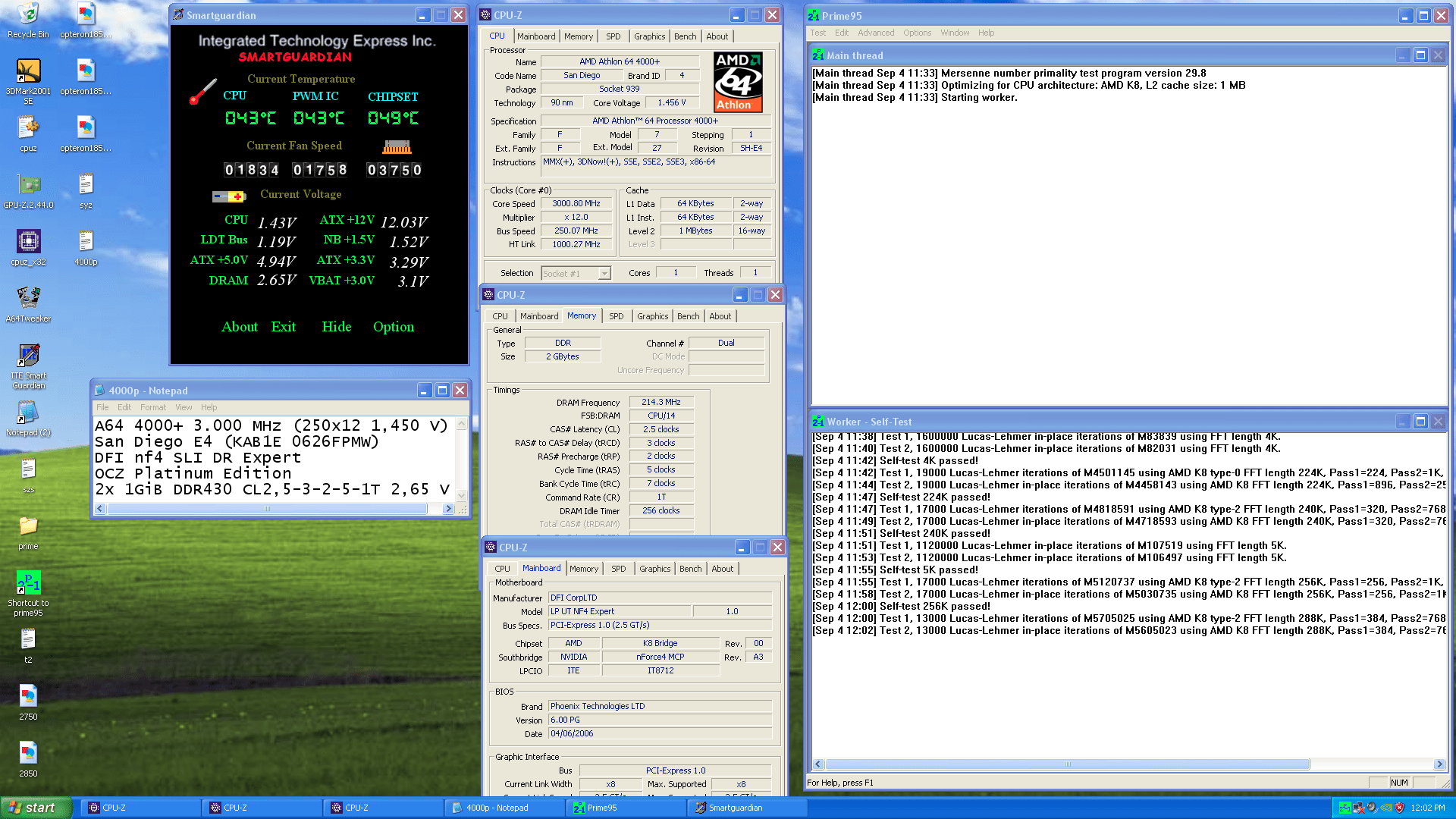
Task: Select the prime folder icon
Action: point(28,532)
